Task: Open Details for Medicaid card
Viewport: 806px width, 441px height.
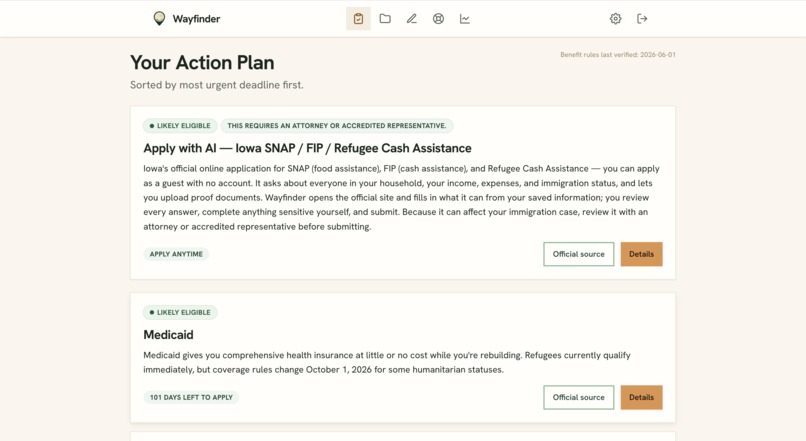Action: click(x=642, y=397)
